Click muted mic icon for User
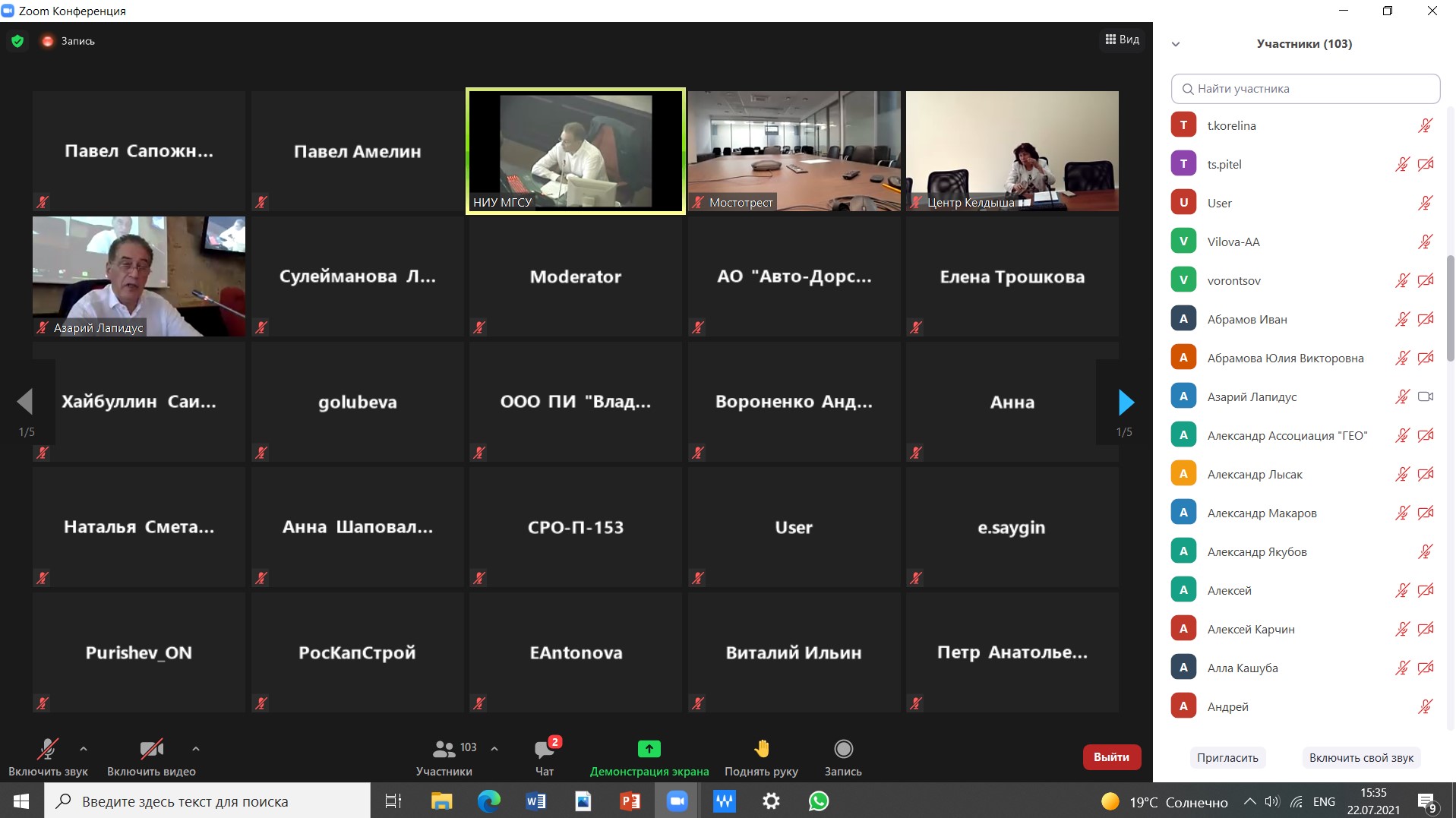The image size is (1456, 818). [x=1426, y=203]
